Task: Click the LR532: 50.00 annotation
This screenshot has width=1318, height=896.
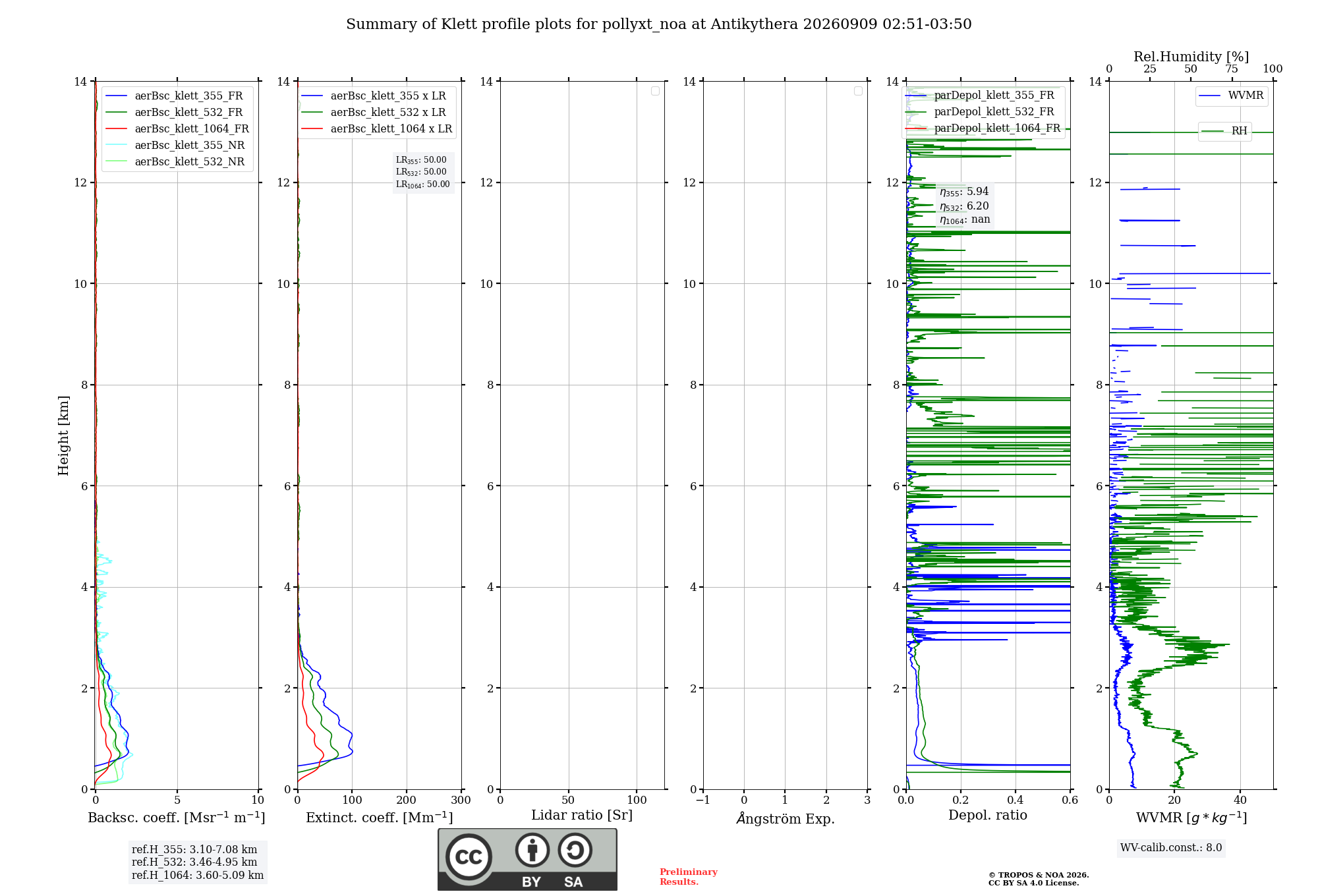Action: (421, 172)
